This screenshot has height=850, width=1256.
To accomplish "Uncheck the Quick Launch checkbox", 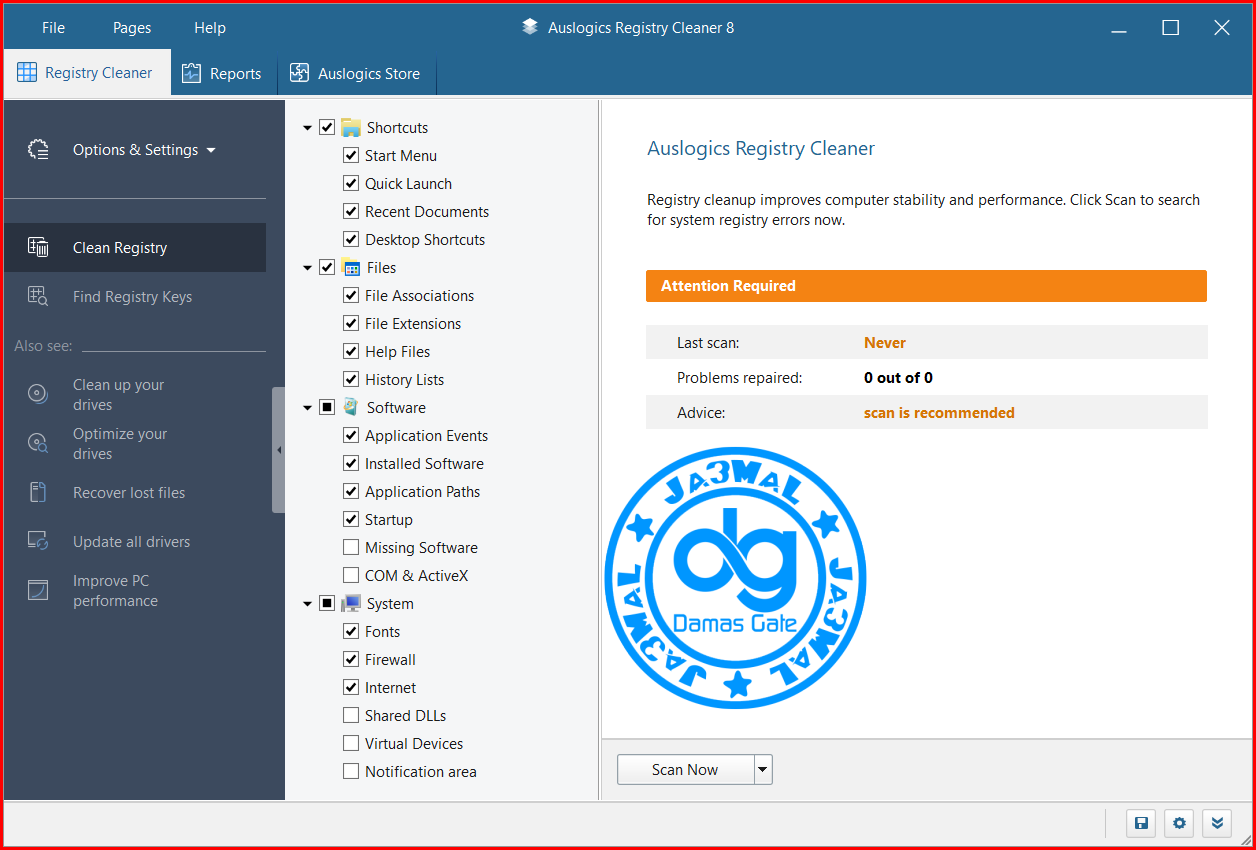I will 351,183.
